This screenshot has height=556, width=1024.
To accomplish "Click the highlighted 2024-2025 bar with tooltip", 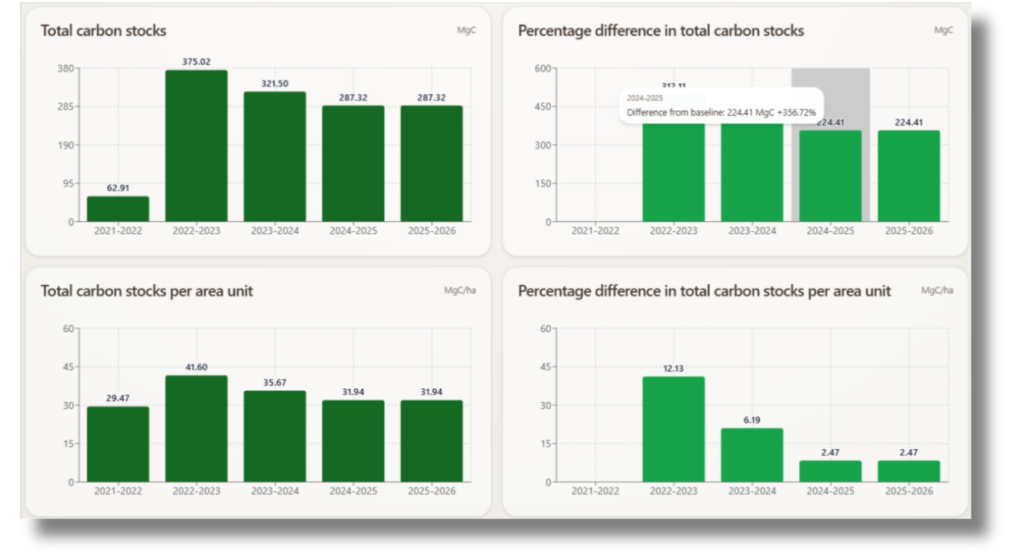I will pos(830,176).
